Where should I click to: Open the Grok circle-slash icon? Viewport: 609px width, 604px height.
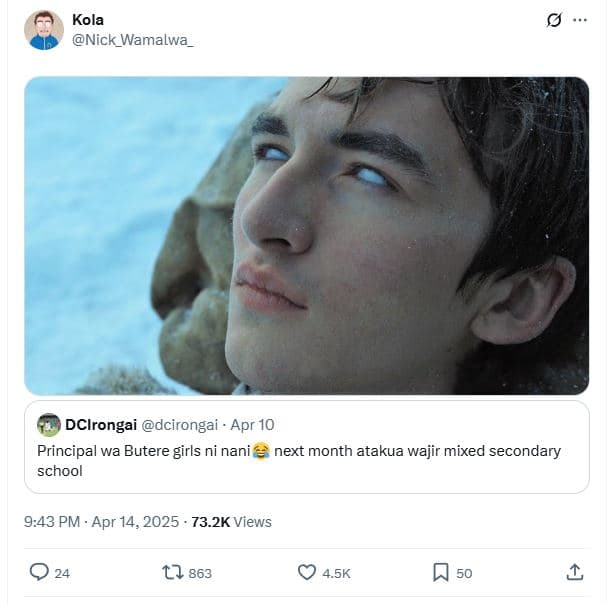pos(554,20)
